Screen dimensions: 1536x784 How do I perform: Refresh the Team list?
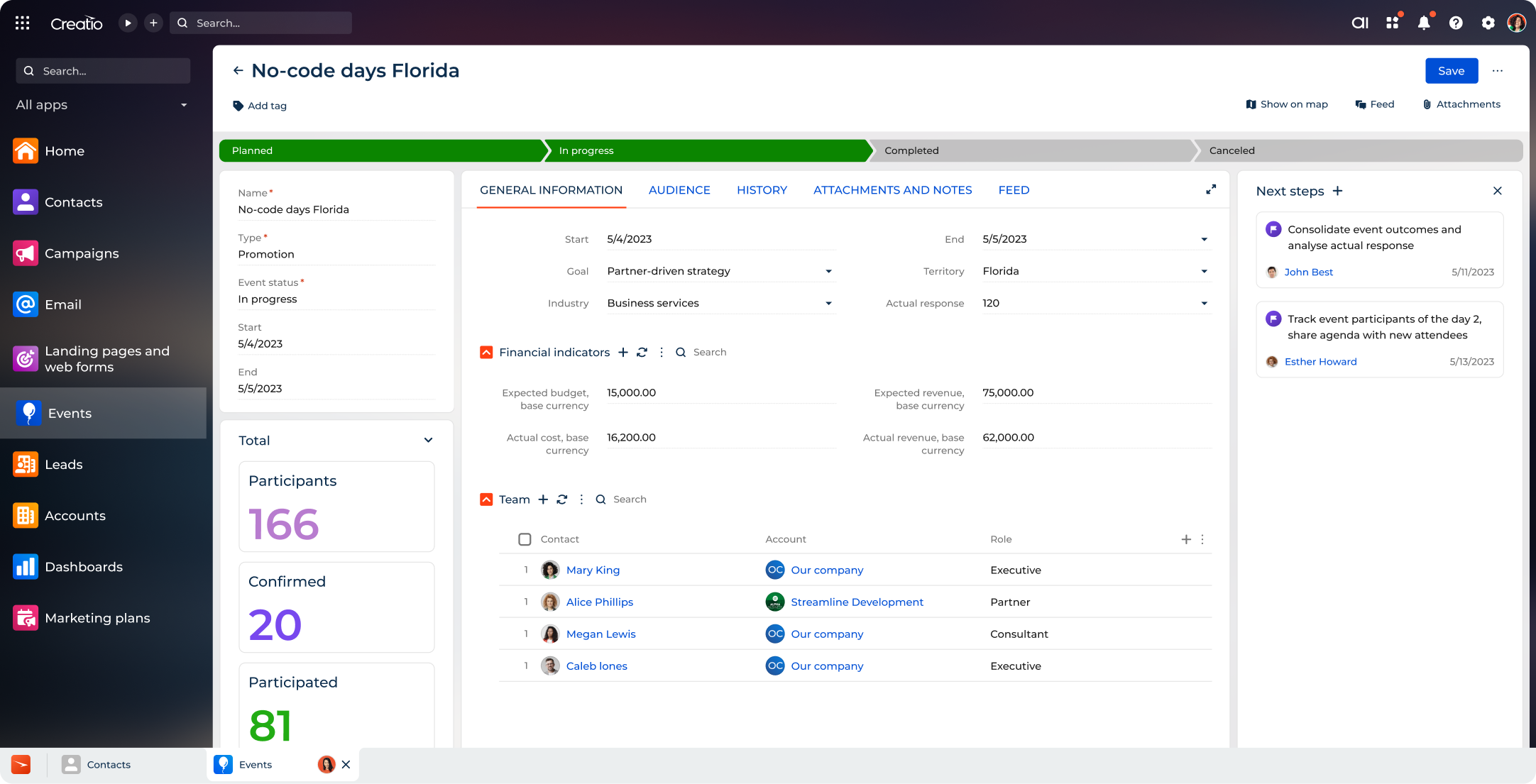click(562, 499)
